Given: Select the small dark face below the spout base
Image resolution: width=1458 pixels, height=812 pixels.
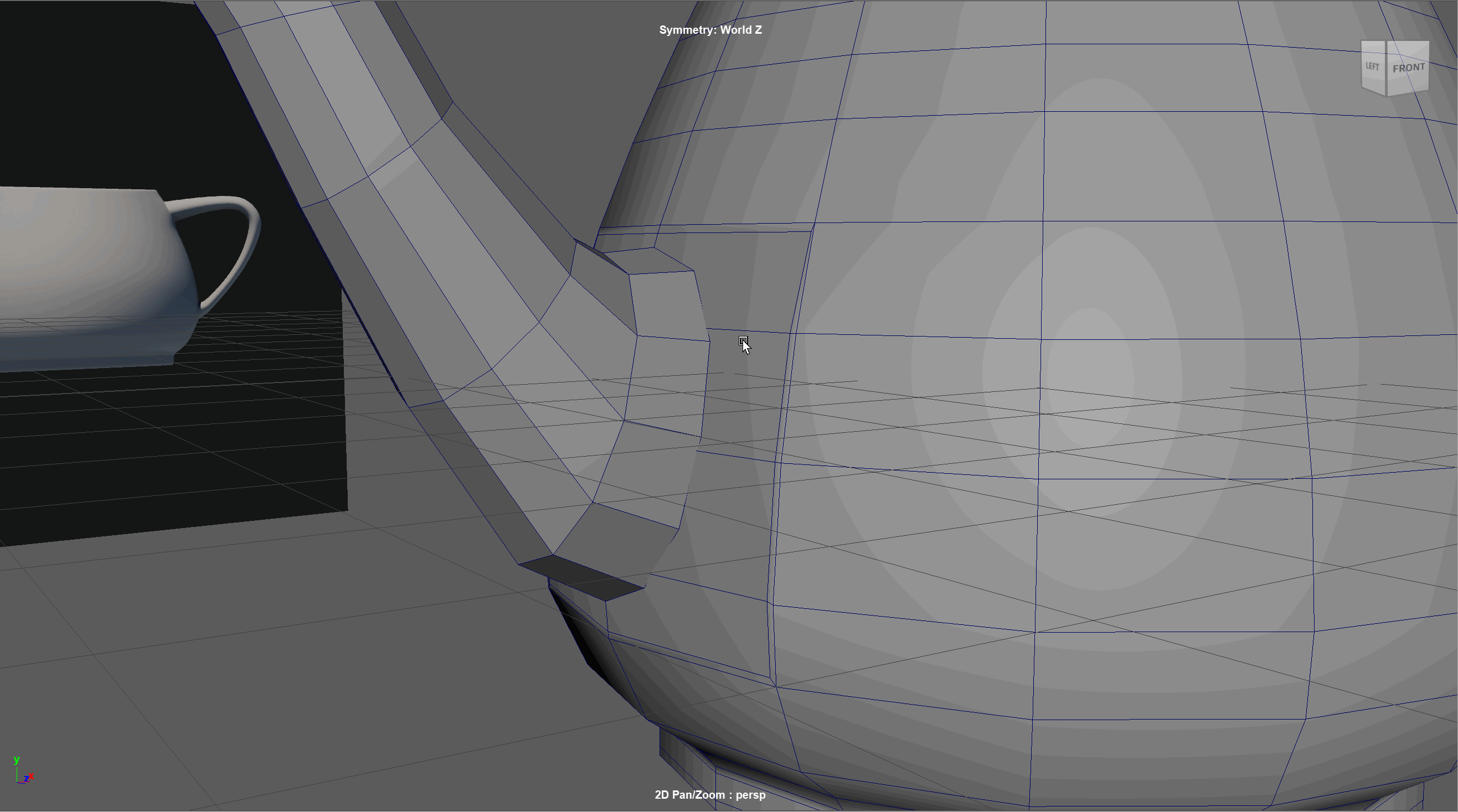Looking at the screenshot, I should (x=581, y=577).
